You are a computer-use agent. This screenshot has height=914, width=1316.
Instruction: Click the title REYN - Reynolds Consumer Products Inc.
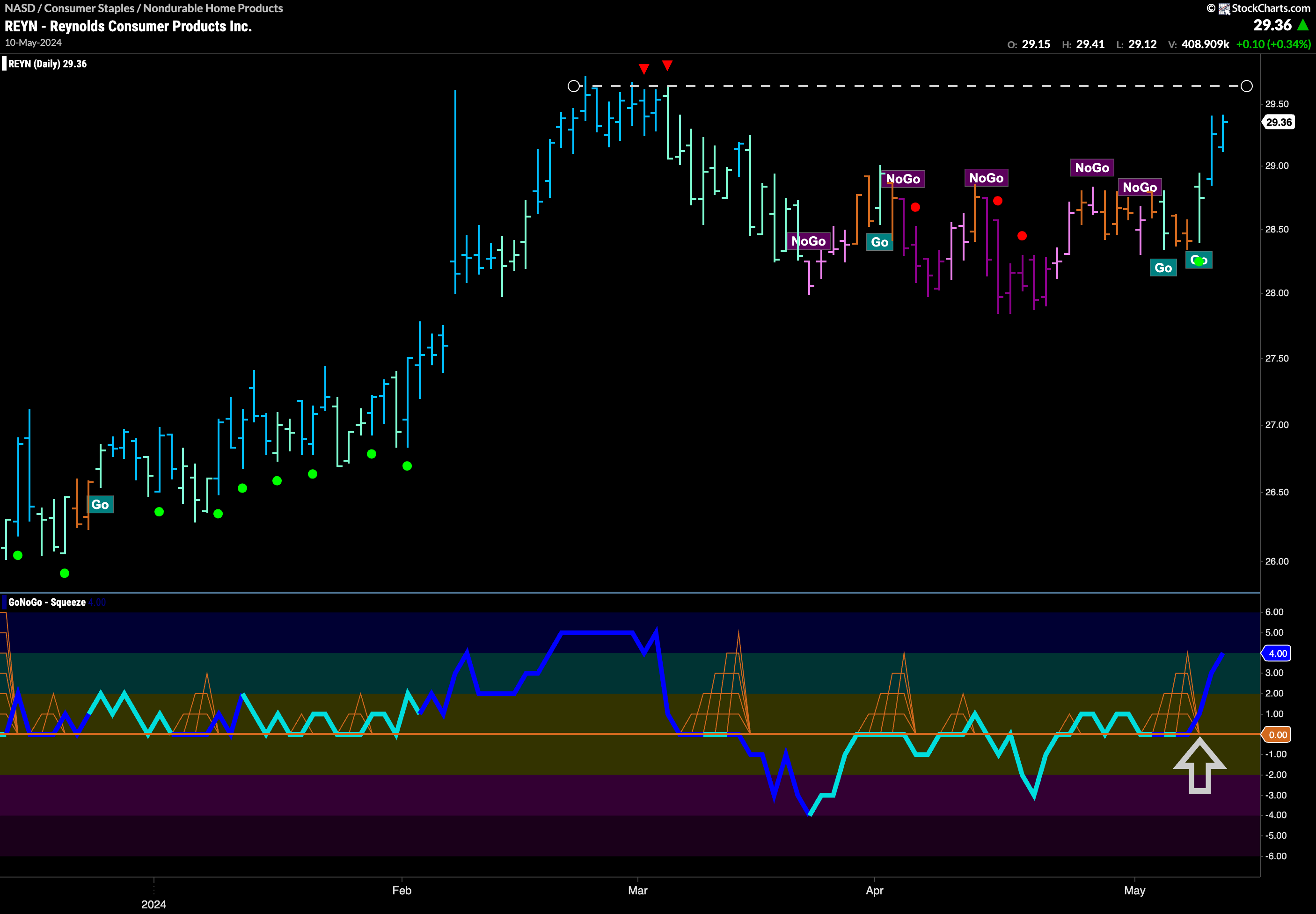point(128,26)
